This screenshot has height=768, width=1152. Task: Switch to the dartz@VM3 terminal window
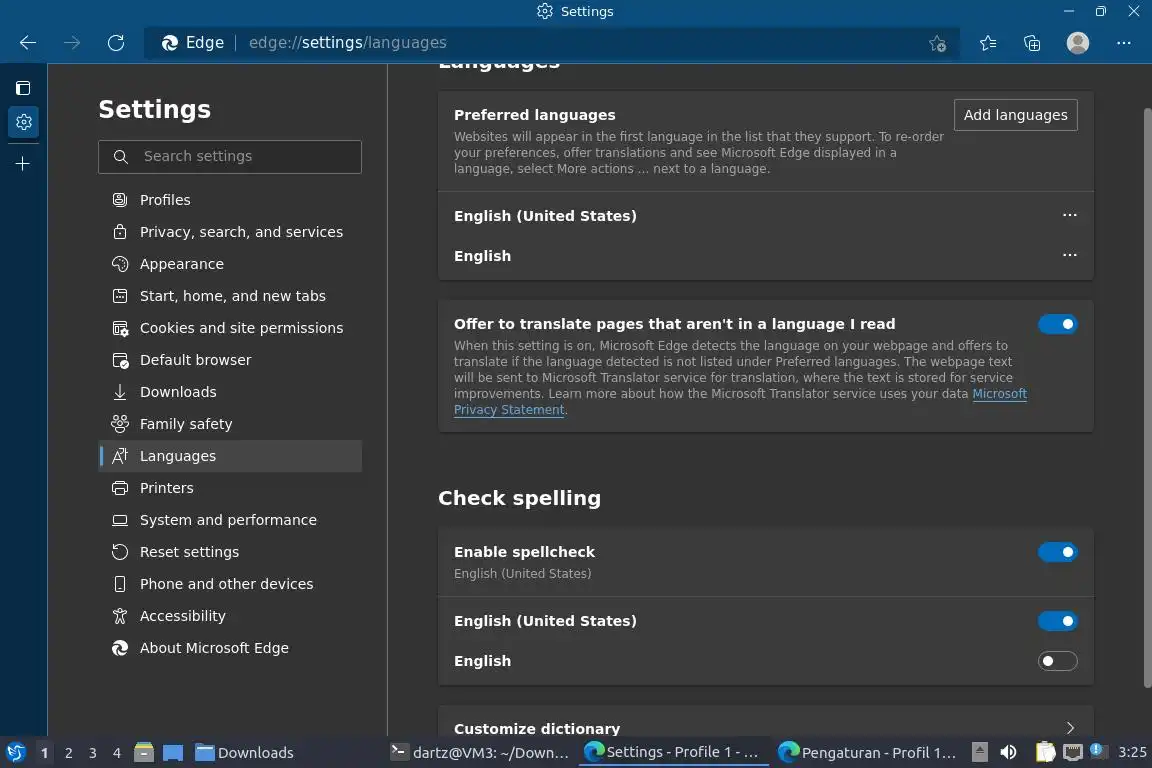click(x=480, y=753)
